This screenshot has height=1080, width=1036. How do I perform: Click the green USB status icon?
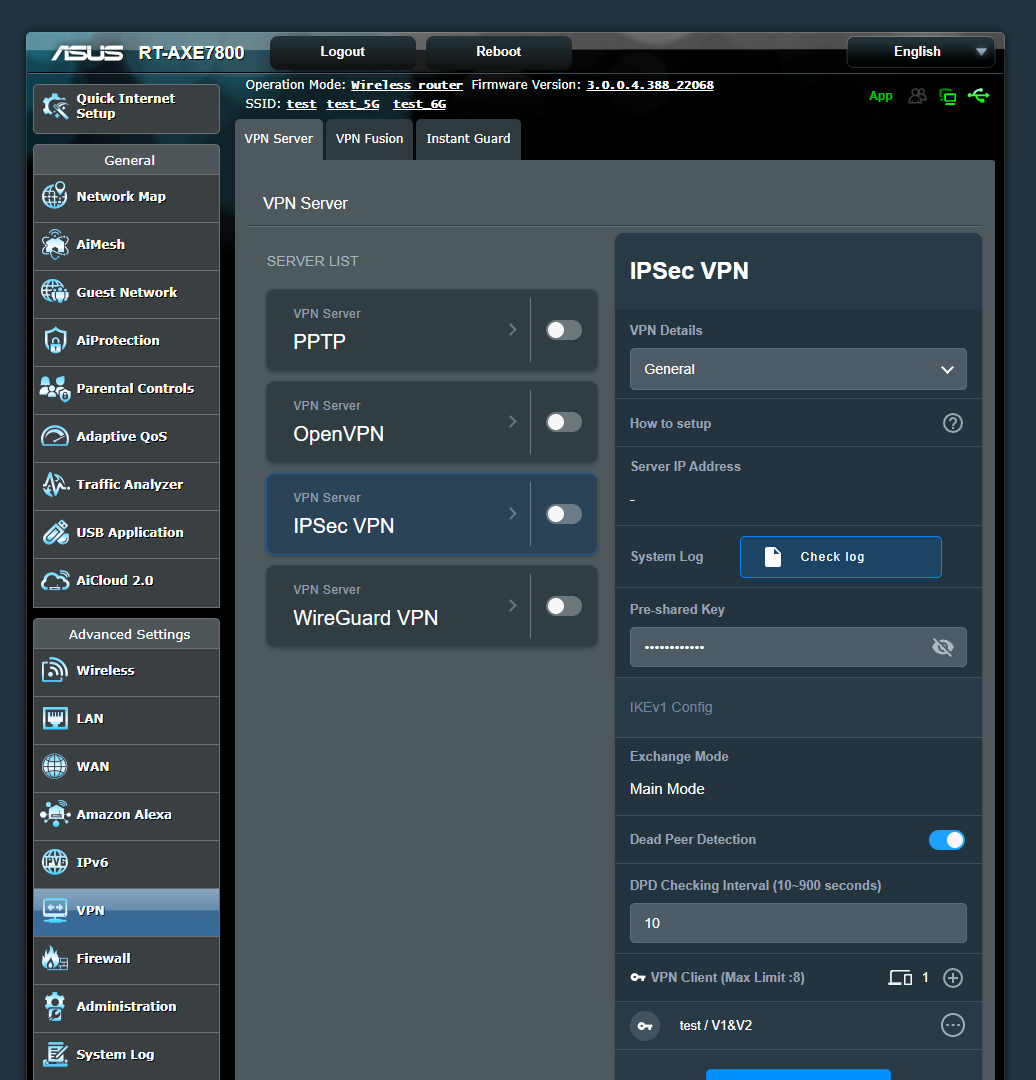978,96
